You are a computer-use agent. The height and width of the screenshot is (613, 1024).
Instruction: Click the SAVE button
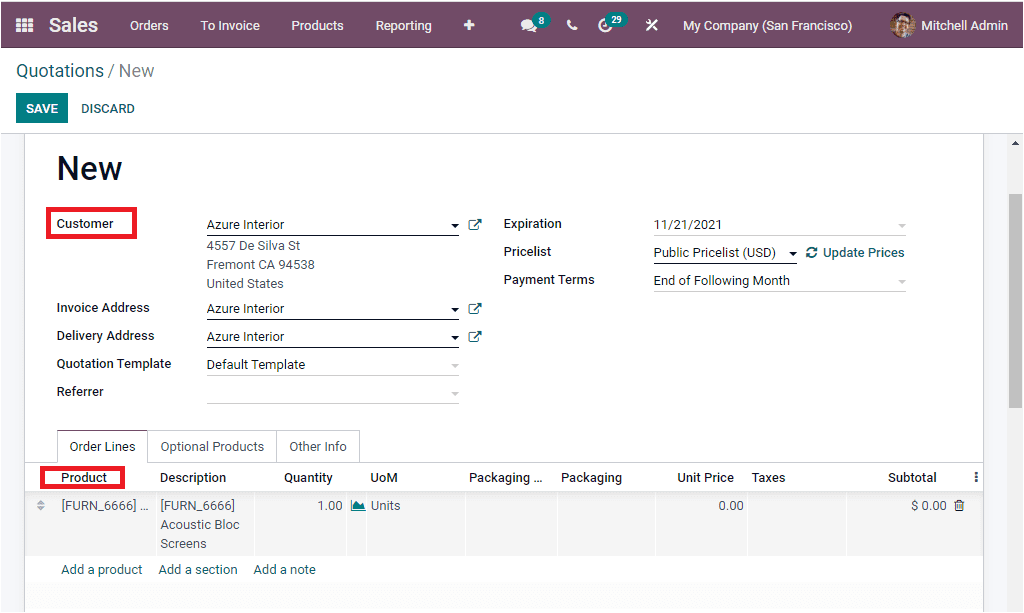point(41,108)
